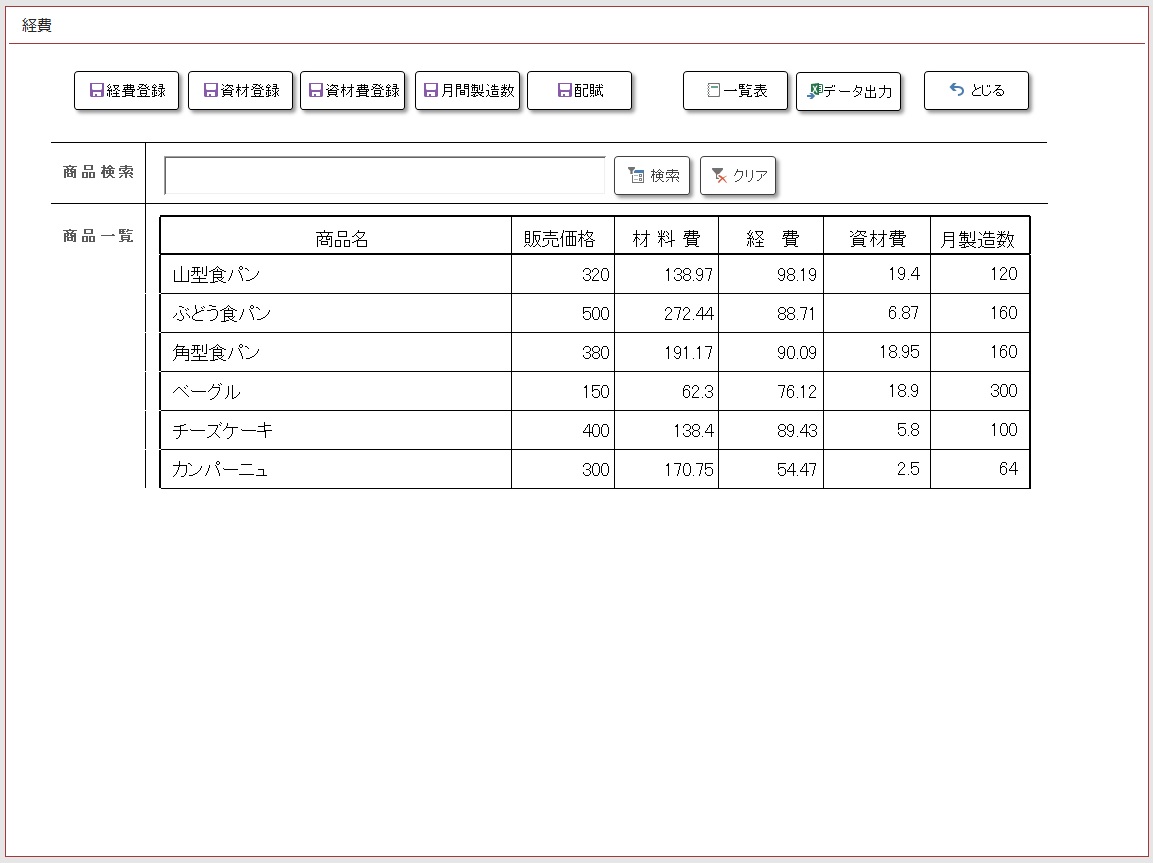Screen dimensions: 1153x863
Task: Click price cell 400 for チーズケーキ
Action: 563,430
